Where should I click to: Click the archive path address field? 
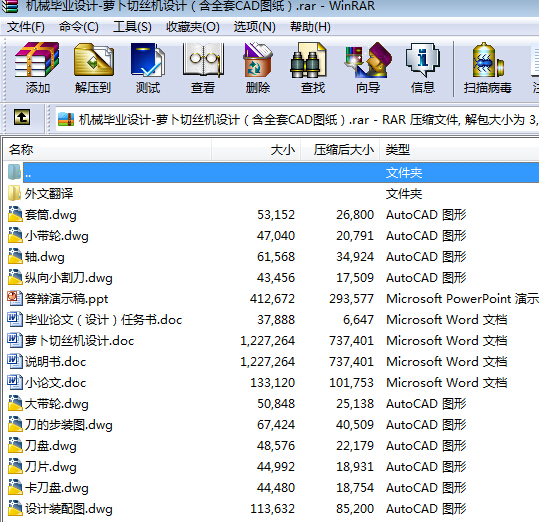[x=297, y=120]
